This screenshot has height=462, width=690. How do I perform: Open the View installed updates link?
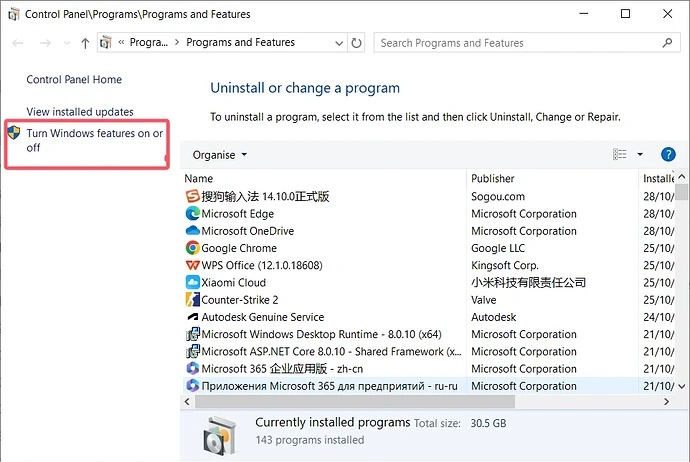(80, 112)
